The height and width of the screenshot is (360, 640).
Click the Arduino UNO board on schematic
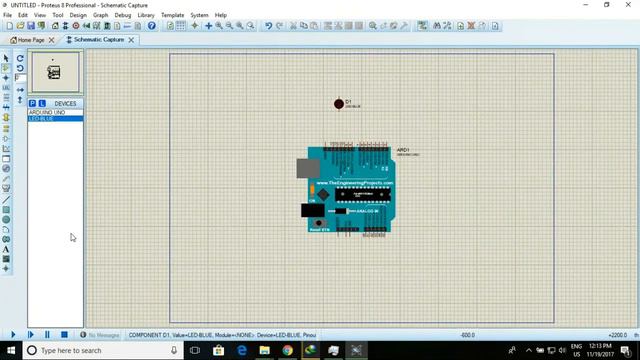coord(347,190)
